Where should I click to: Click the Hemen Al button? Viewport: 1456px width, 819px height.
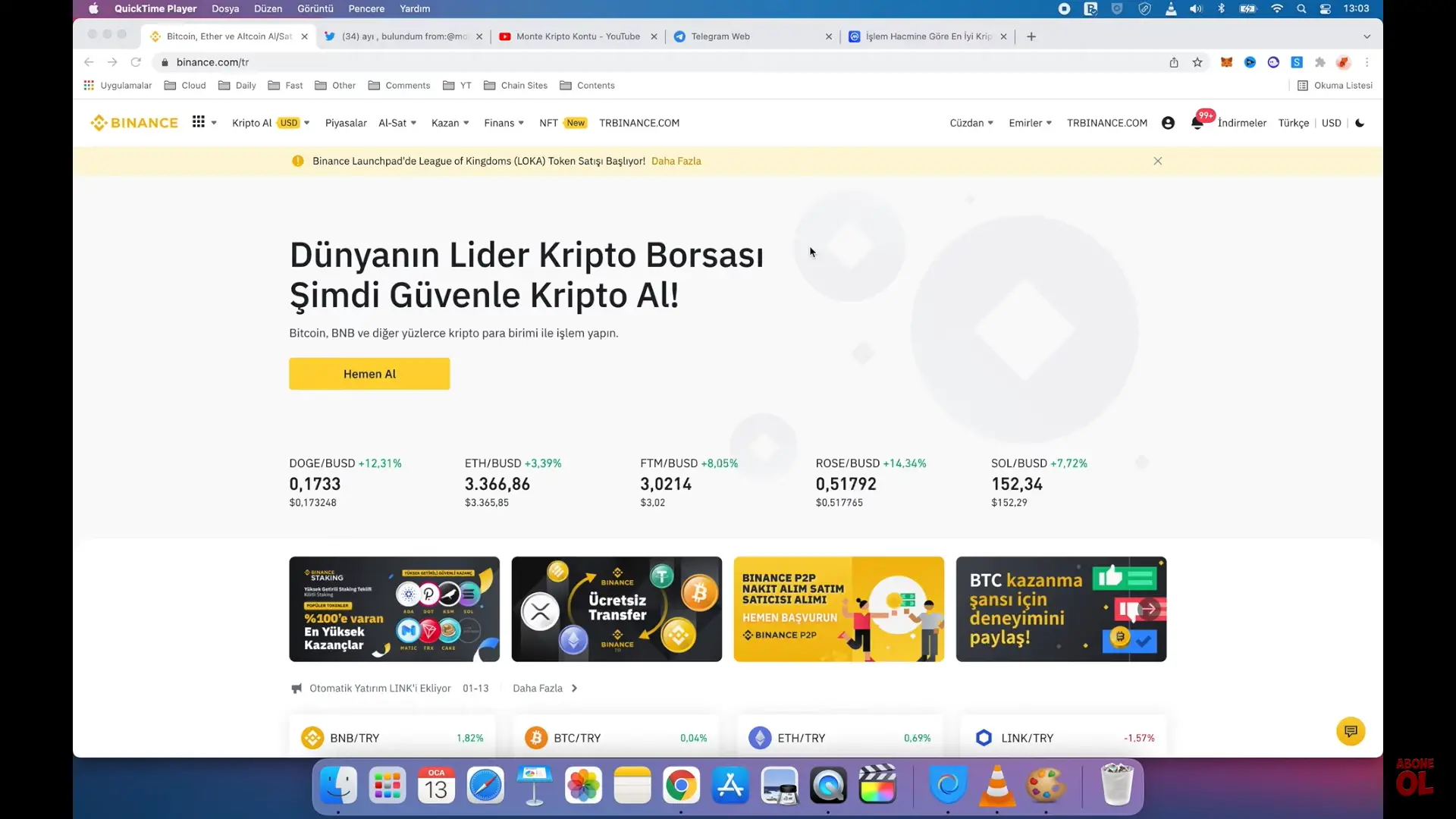tap(369, 374)
